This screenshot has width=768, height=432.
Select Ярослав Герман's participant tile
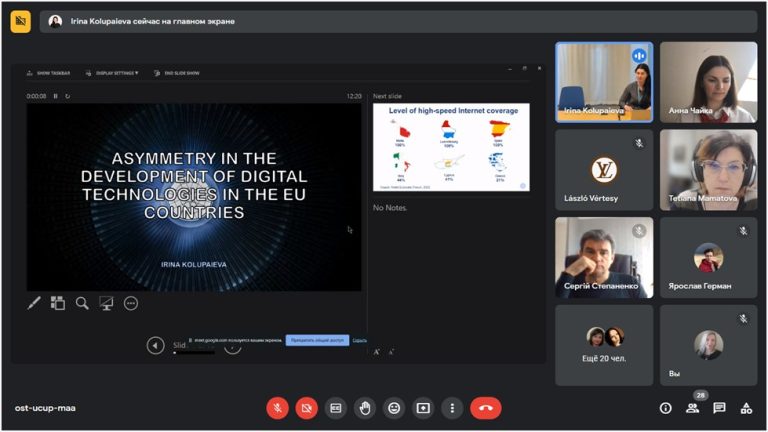click(708, 258)
